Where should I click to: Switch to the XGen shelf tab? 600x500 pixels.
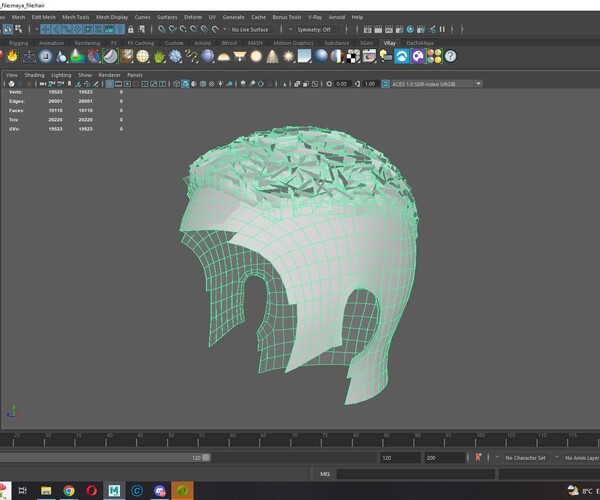[x=366, y=43]
